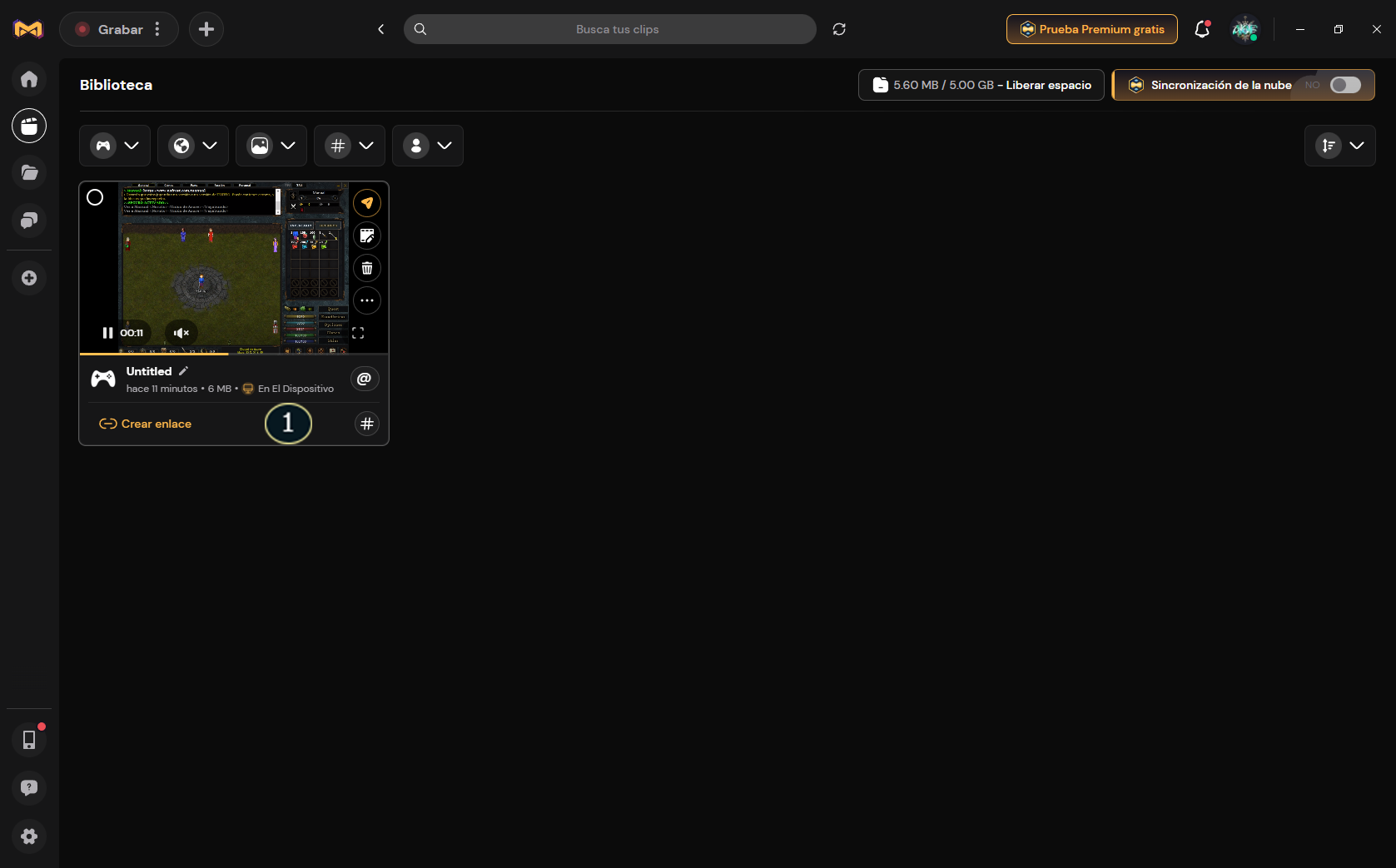Click the Grabar record button

click(109, 29)
